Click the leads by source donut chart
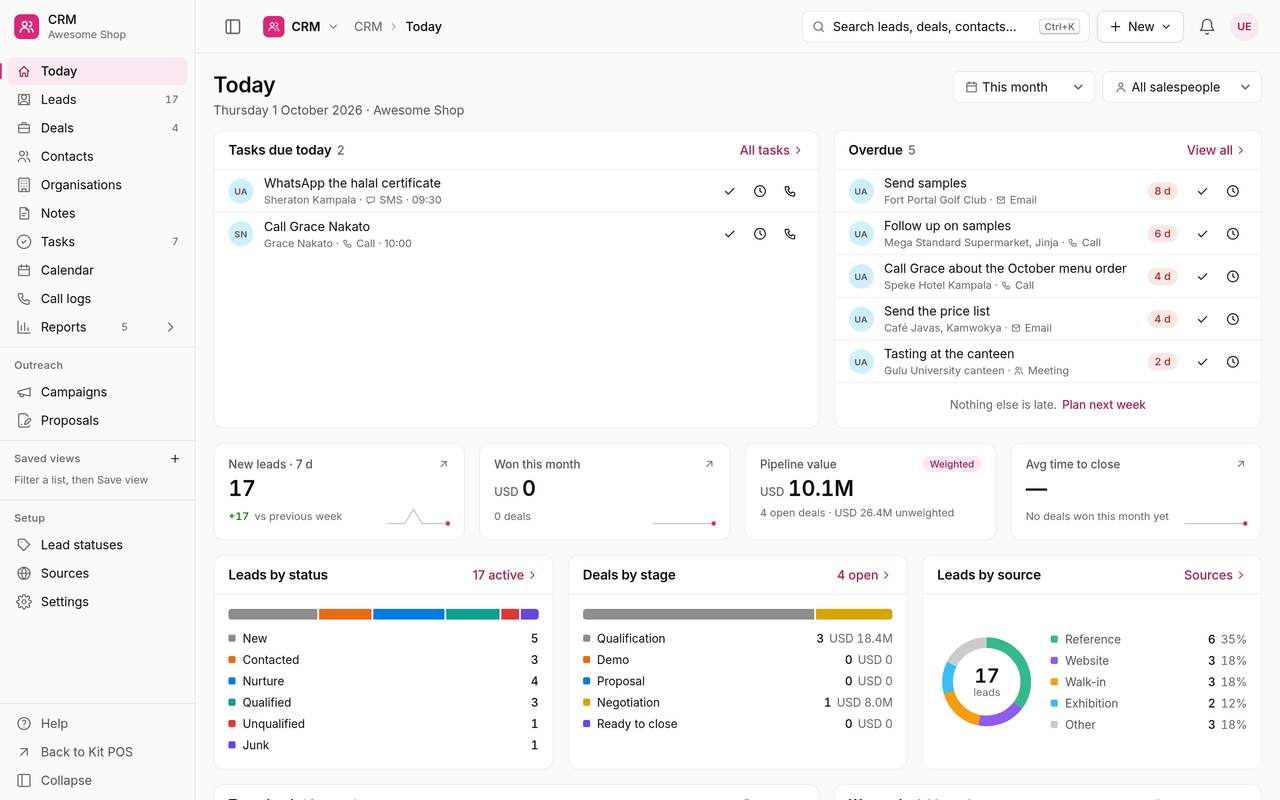Image resolution: width=1280 pixels, height=800 pixels. click(x=987, y=681)
